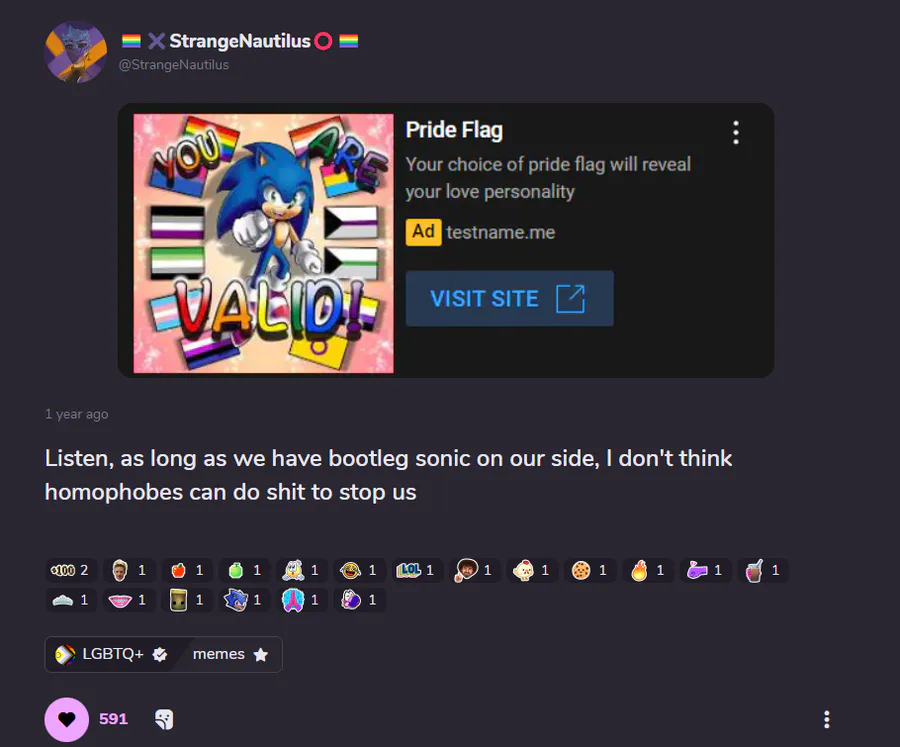Click the Pride Flag ad title
This screenshot has height=747, width=900.
[x=454, y=130]
